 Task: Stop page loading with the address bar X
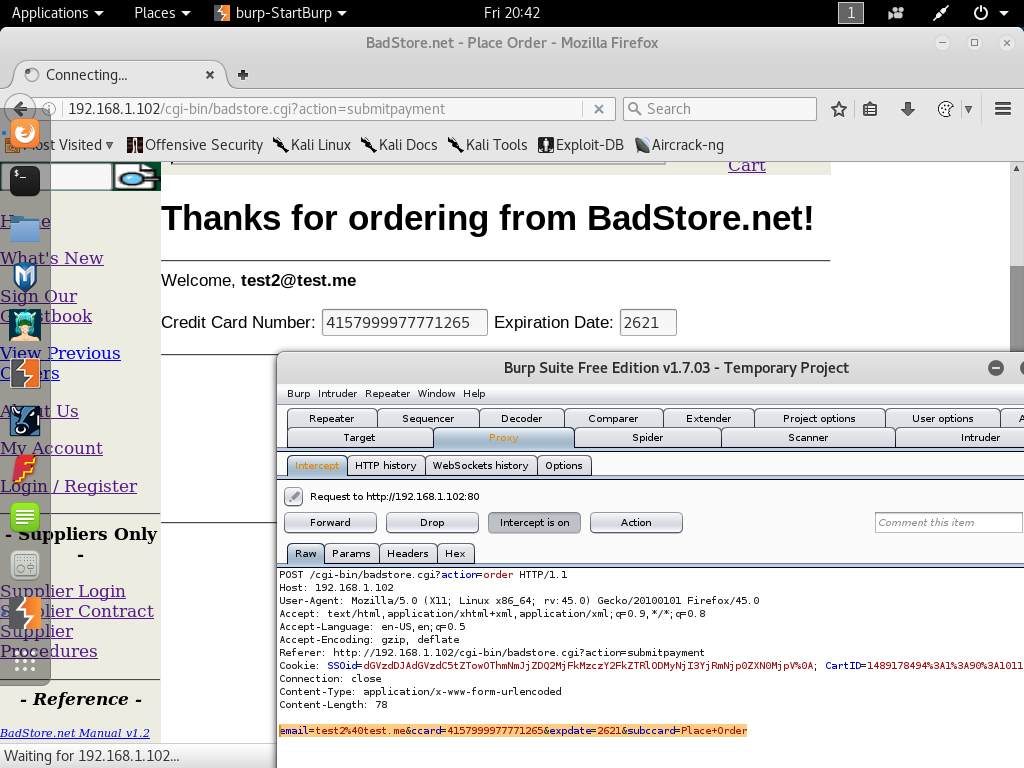pyautogui.click(x=600, y=109)
